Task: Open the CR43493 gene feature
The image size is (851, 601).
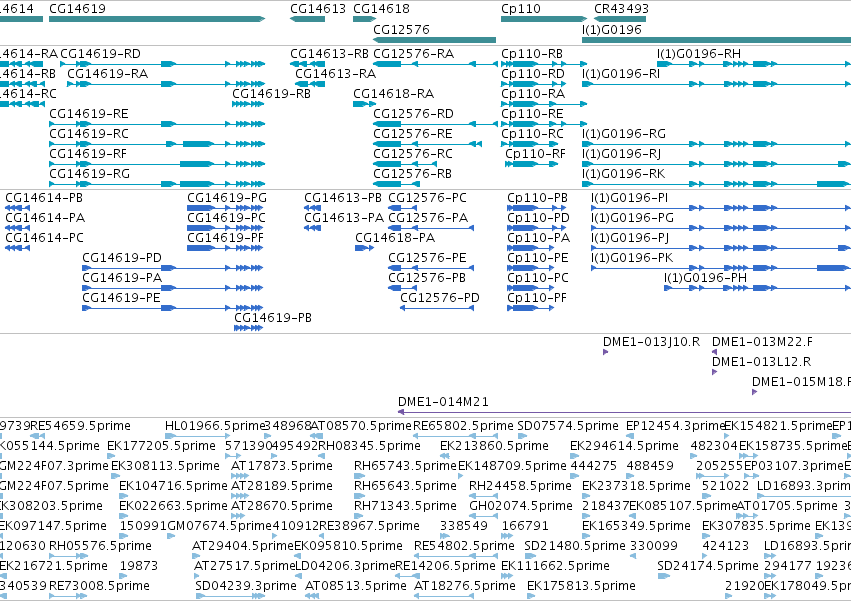Action: click(x=620, y=19)
